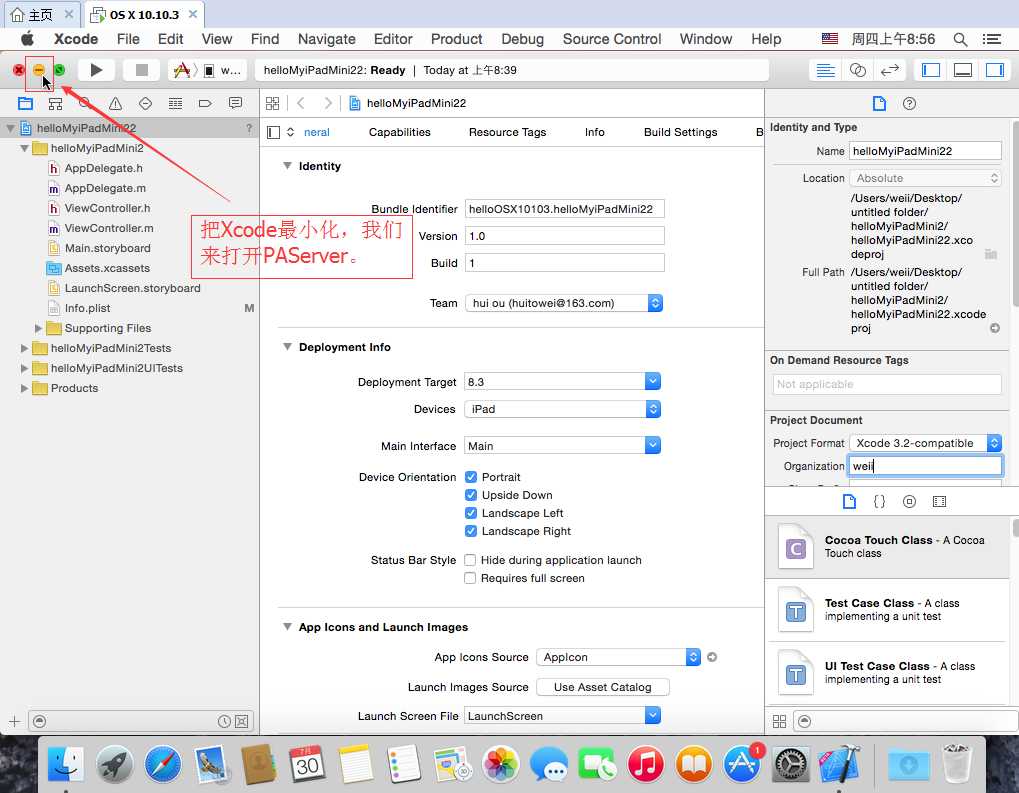Open the Editor menu

coord(393,39)
